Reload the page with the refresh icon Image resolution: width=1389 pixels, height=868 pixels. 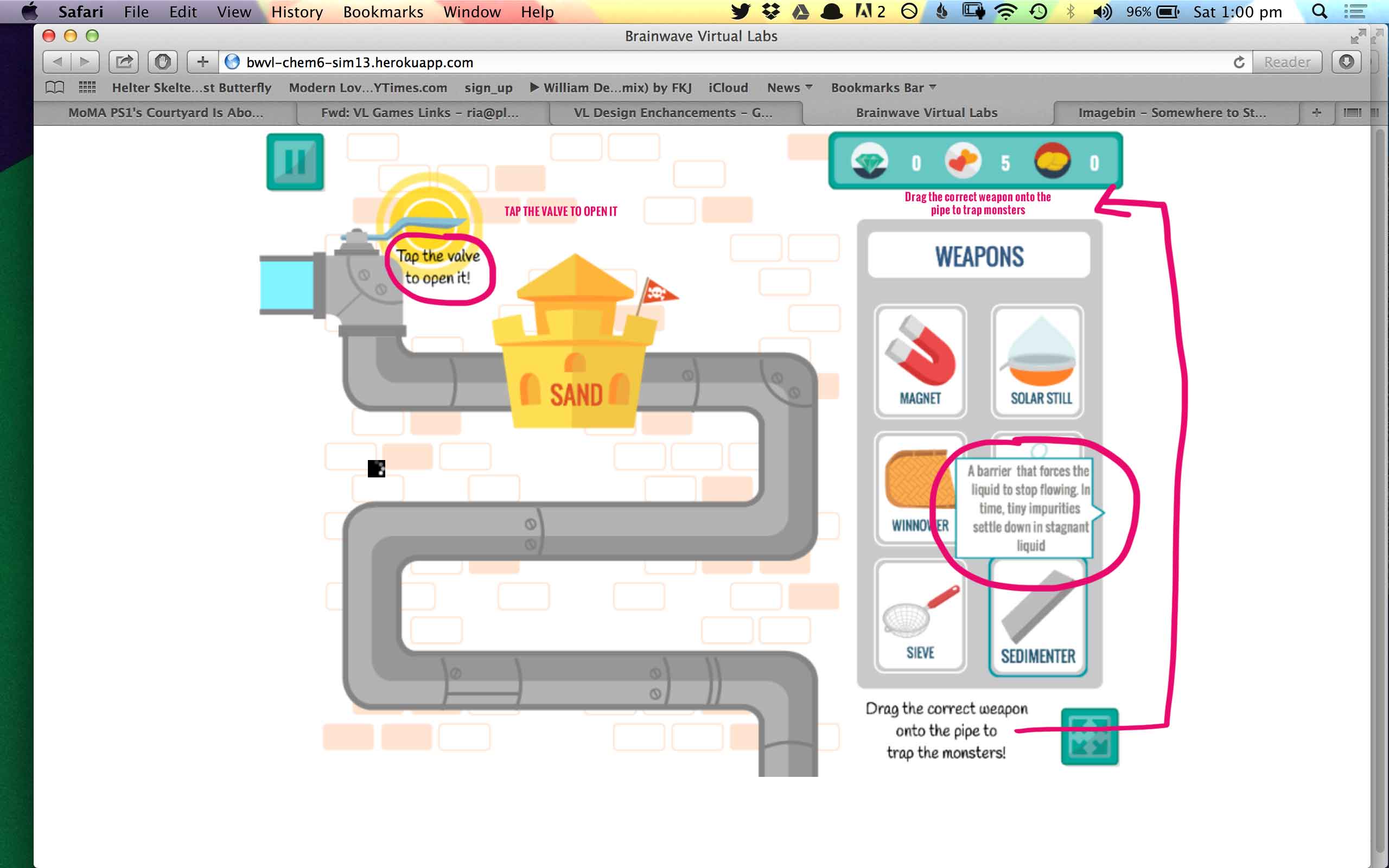click(1239, 62)
